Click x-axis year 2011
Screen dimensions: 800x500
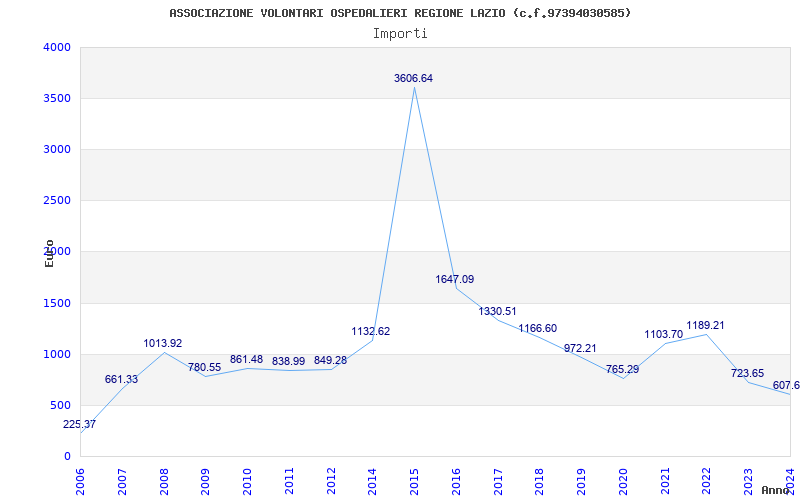tap(289, 482)
